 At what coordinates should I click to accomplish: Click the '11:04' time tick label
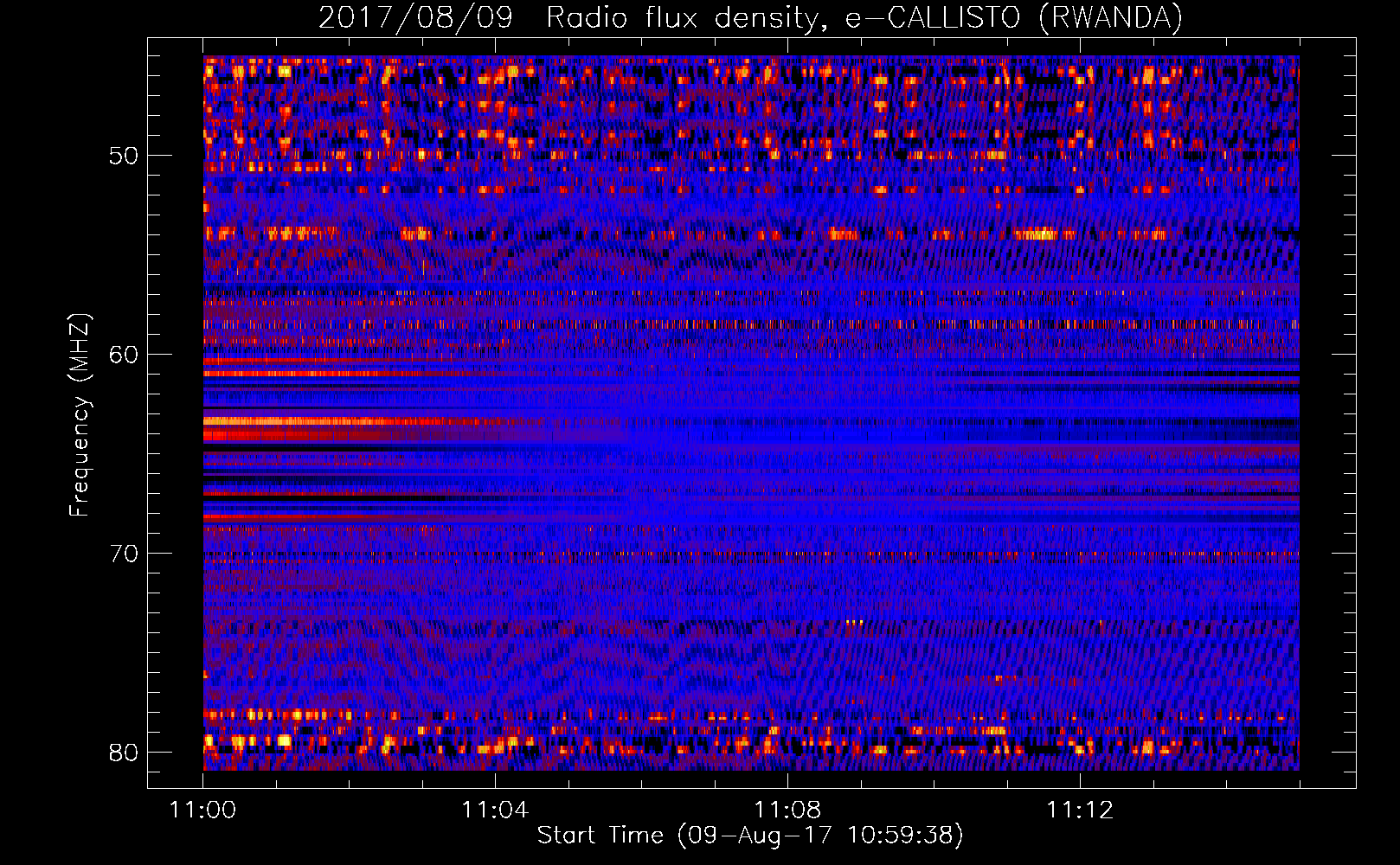(495, 811)
